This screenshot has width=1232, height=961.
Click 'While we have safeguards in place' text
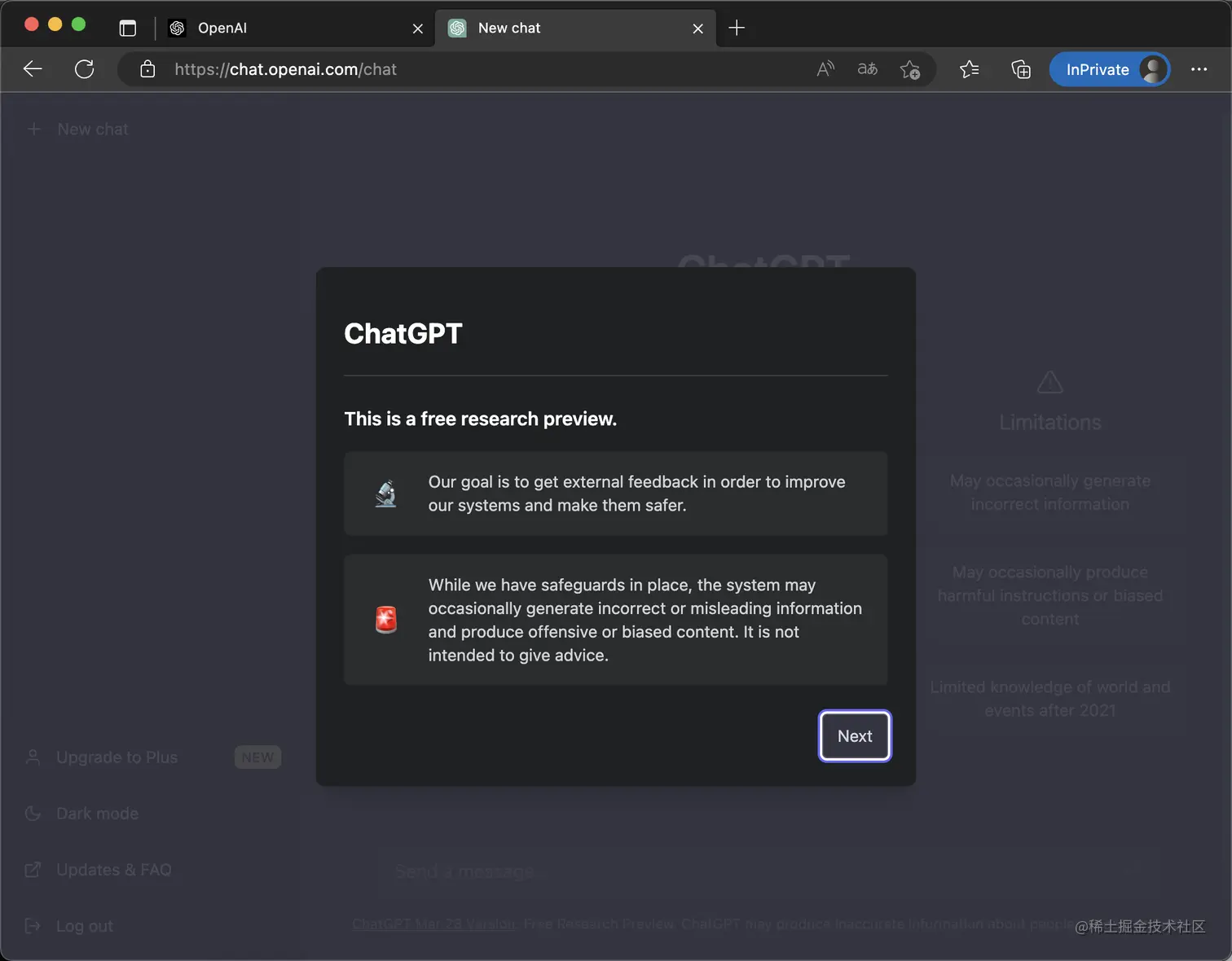(x=645, y=620)
